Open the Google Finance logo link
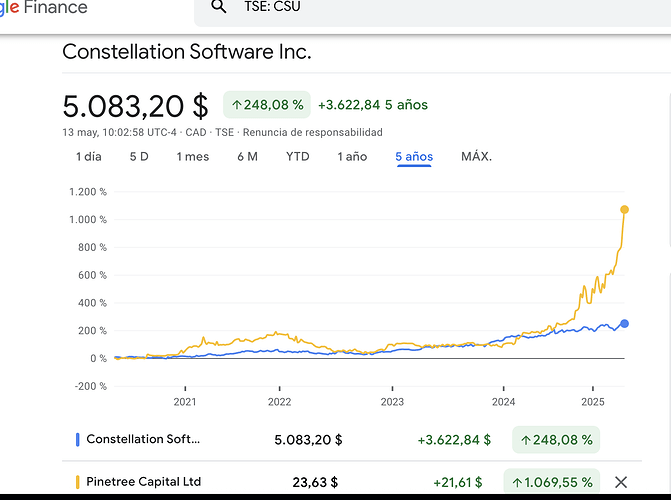Image resolution: width=671 pixels, height=500 pixels. coord(44,7)
